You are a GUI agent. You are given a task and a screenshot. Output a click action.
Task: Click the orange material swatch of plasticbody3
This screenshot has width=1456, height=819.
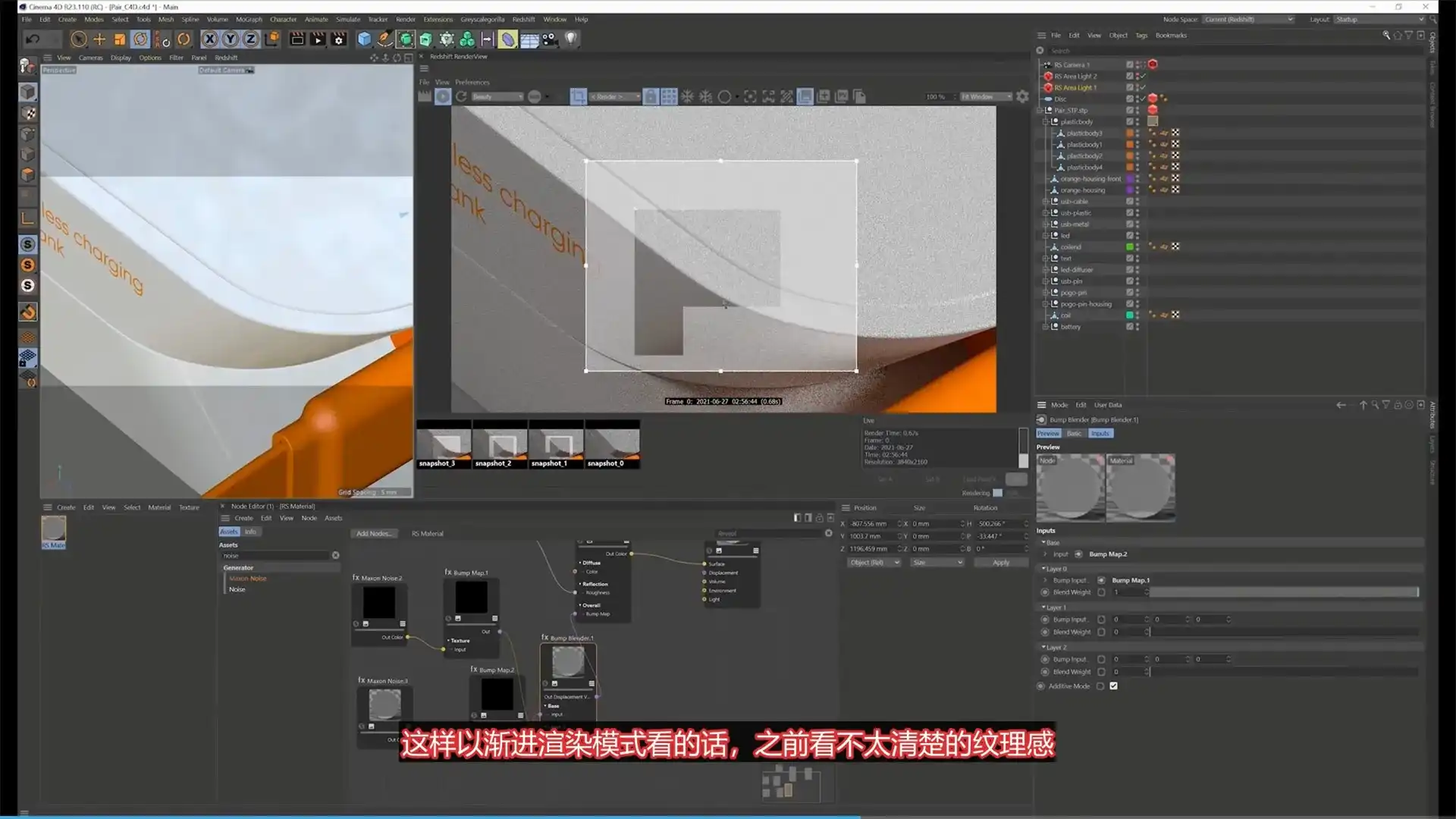coord(1129,133)
